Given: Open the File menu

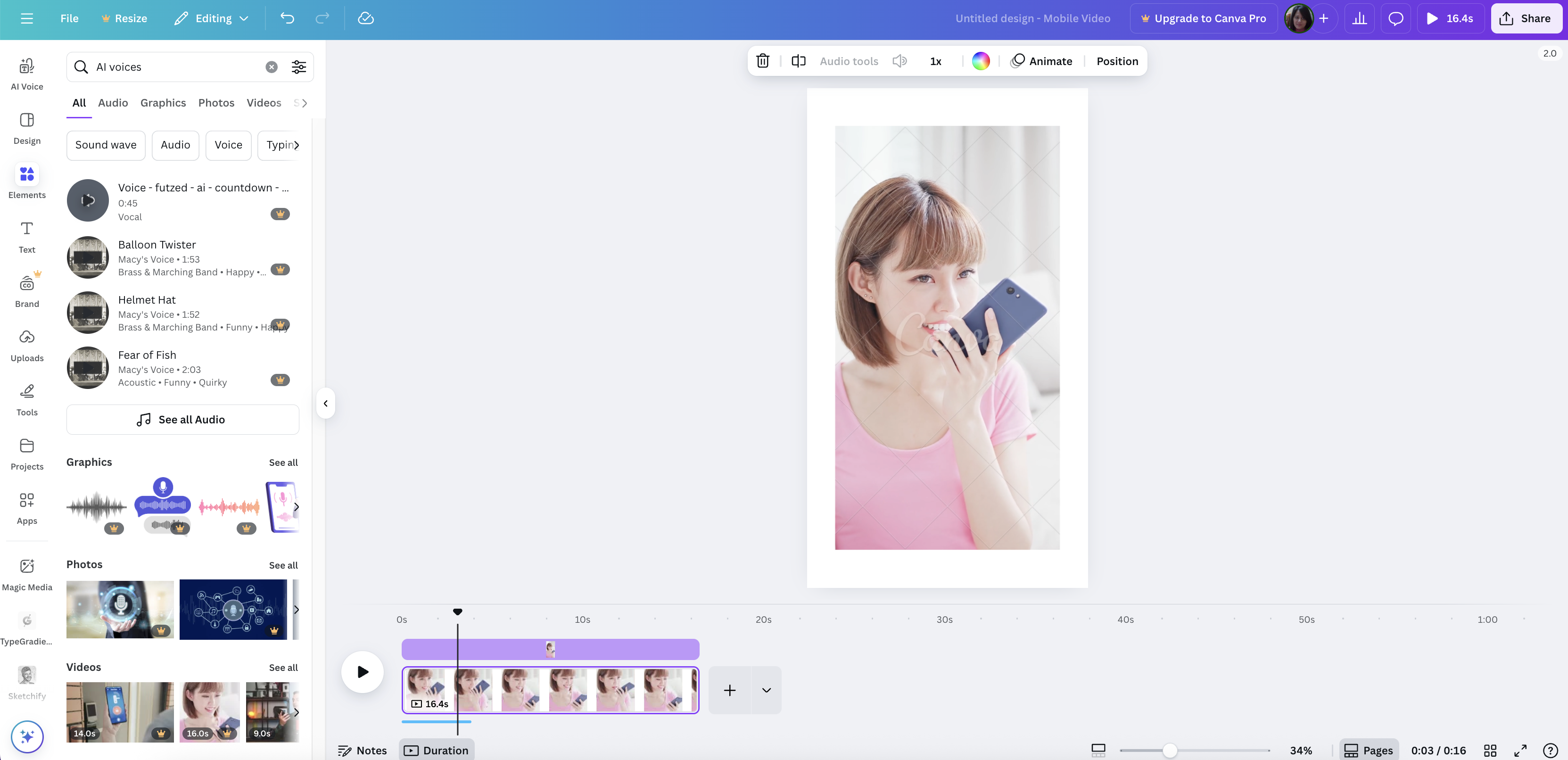Looking at the screenshot, I should coord(68,18).
